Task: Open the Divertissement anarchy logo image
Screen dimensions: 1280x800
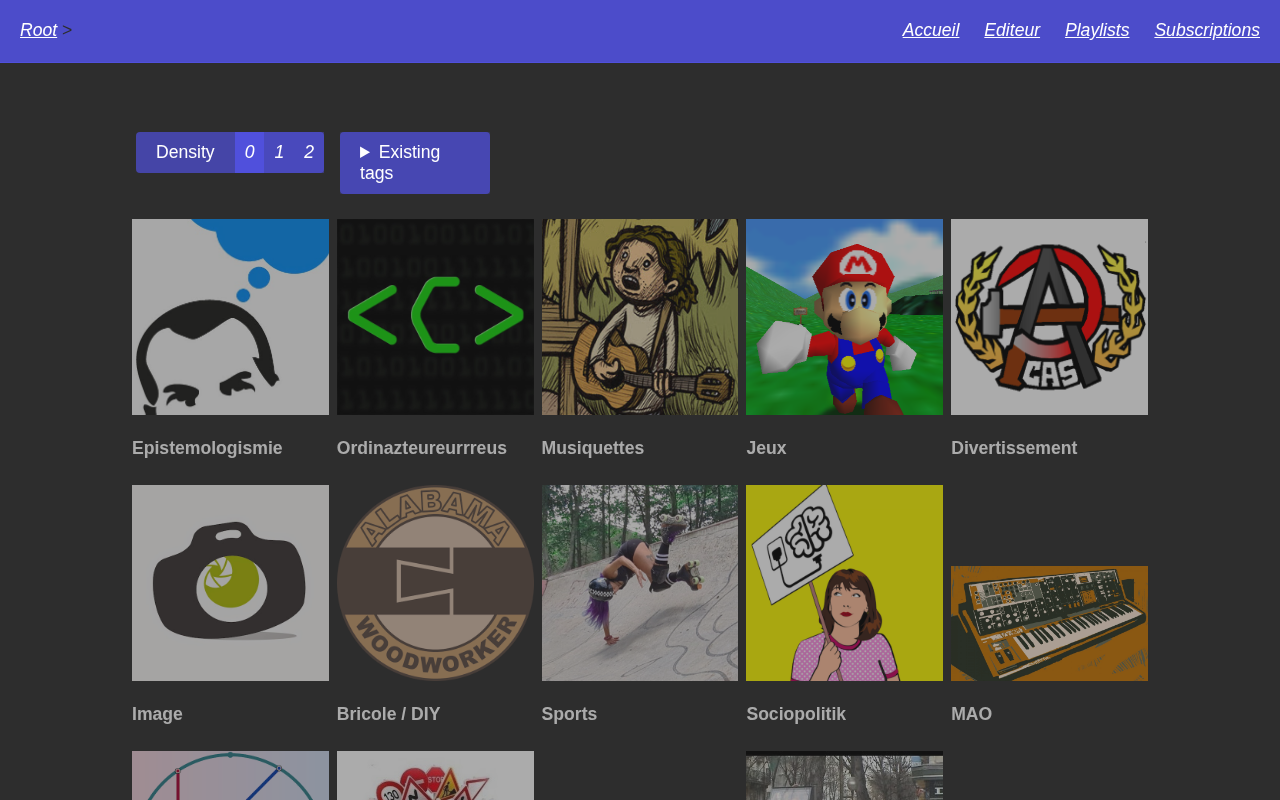Action: point(1049,317)
